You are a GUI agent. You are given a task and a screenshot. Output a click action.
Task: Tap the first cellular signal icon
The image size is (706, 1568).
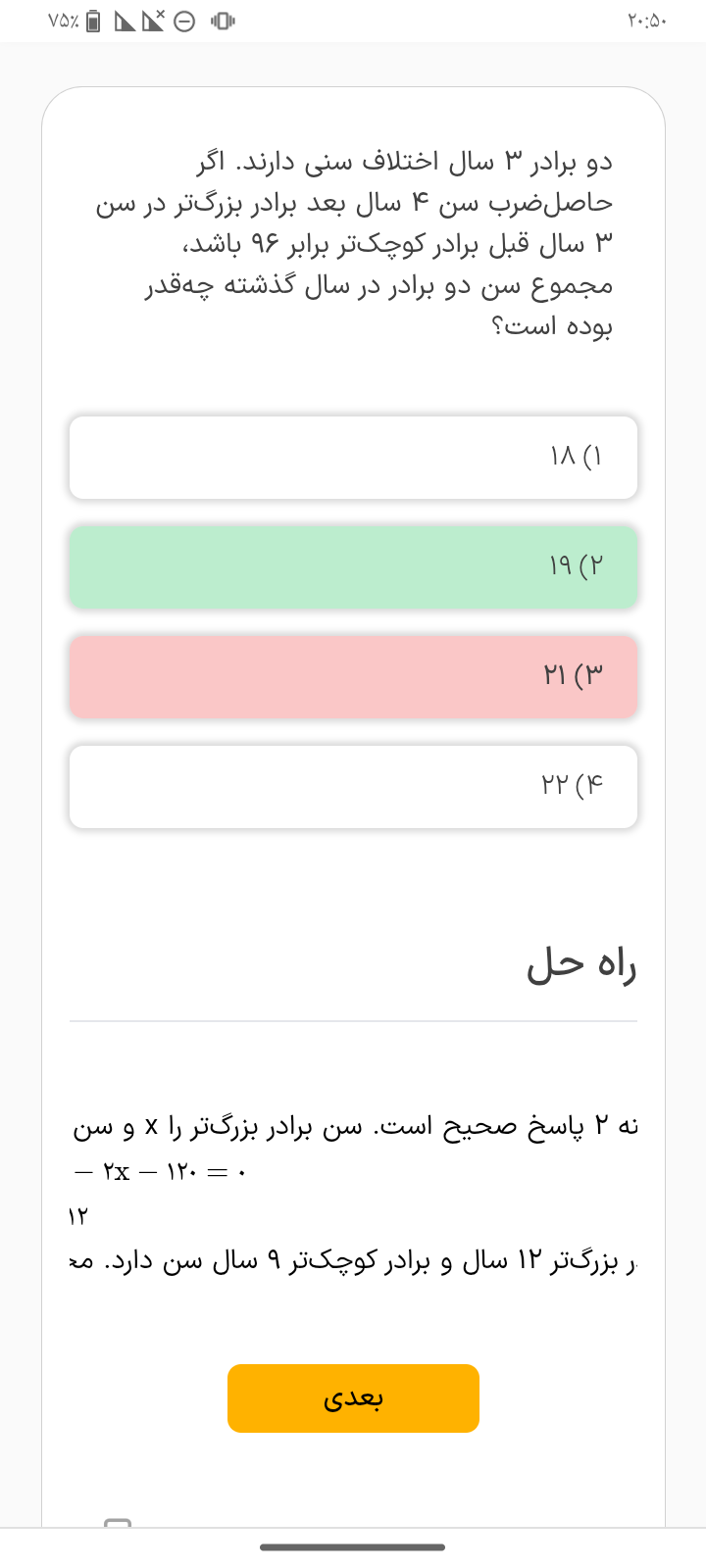tap(125, 21)
